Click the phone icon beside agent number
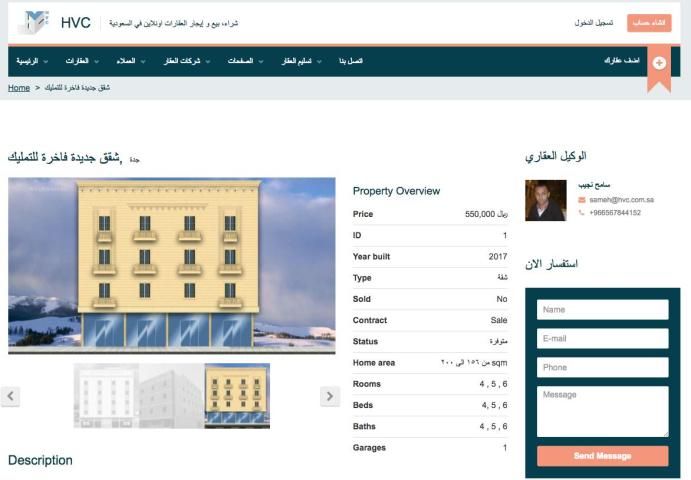This screenshot has height=480, width=691. click(x=582, y=213)
